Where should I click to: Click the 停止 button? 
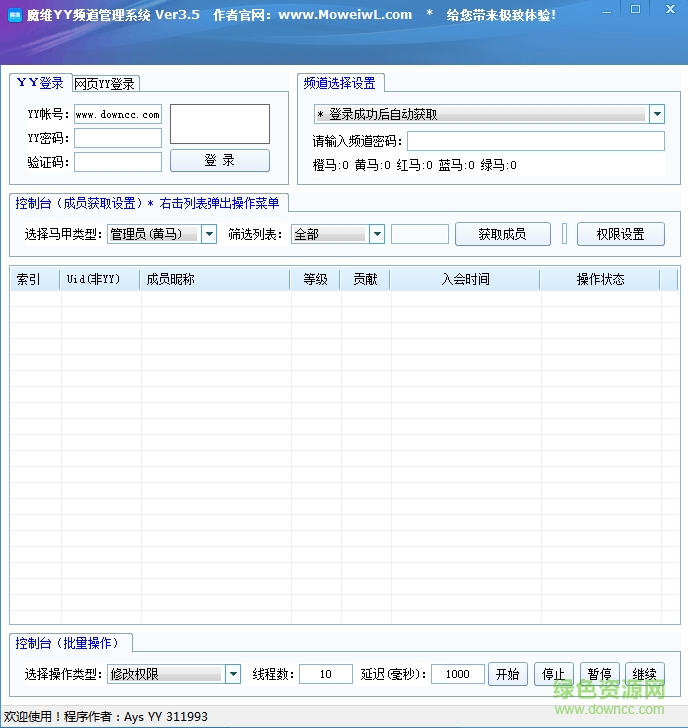553,674
